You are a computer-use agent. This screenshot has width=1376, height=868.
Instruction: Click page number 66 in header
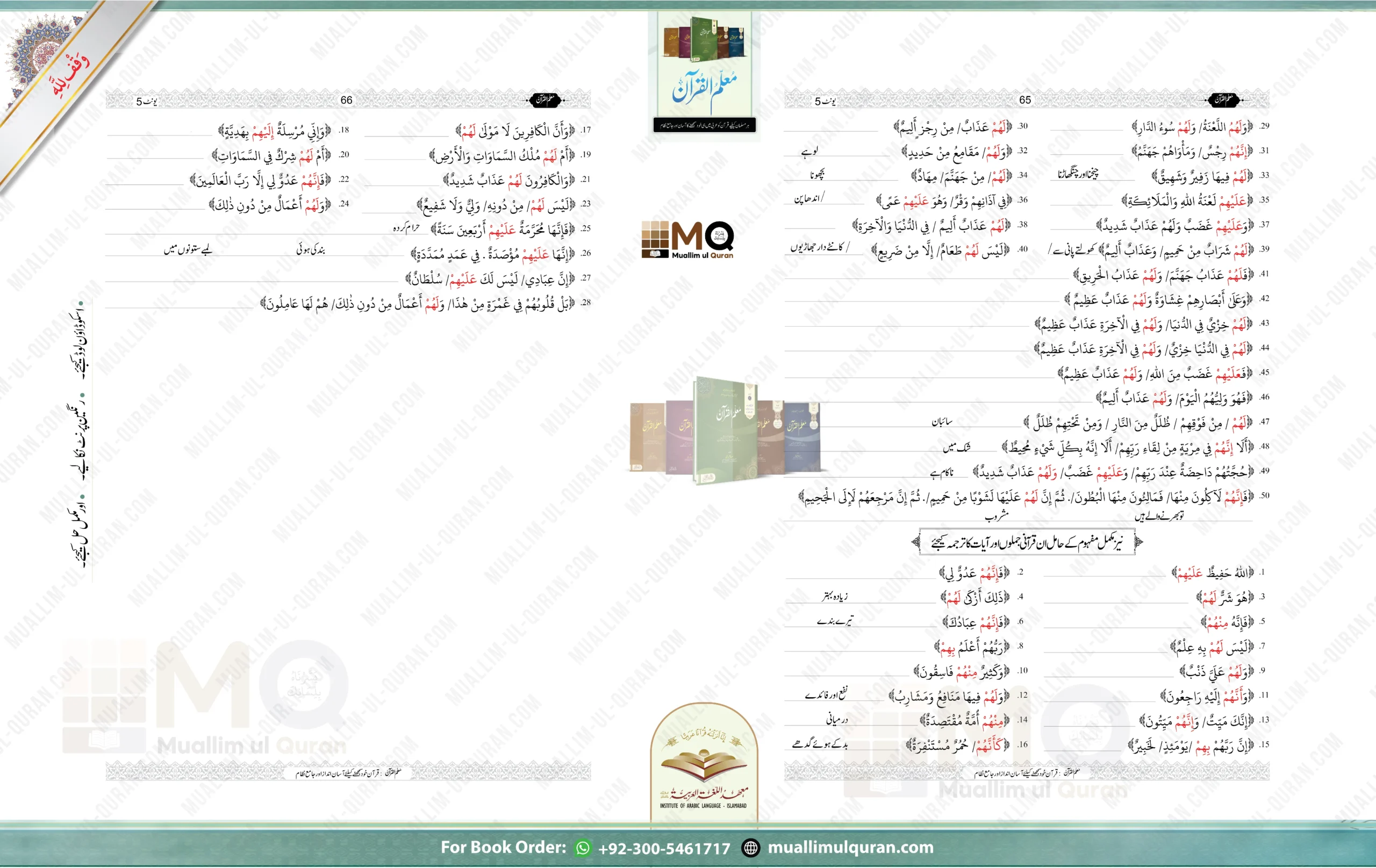[x=346, y=100]
